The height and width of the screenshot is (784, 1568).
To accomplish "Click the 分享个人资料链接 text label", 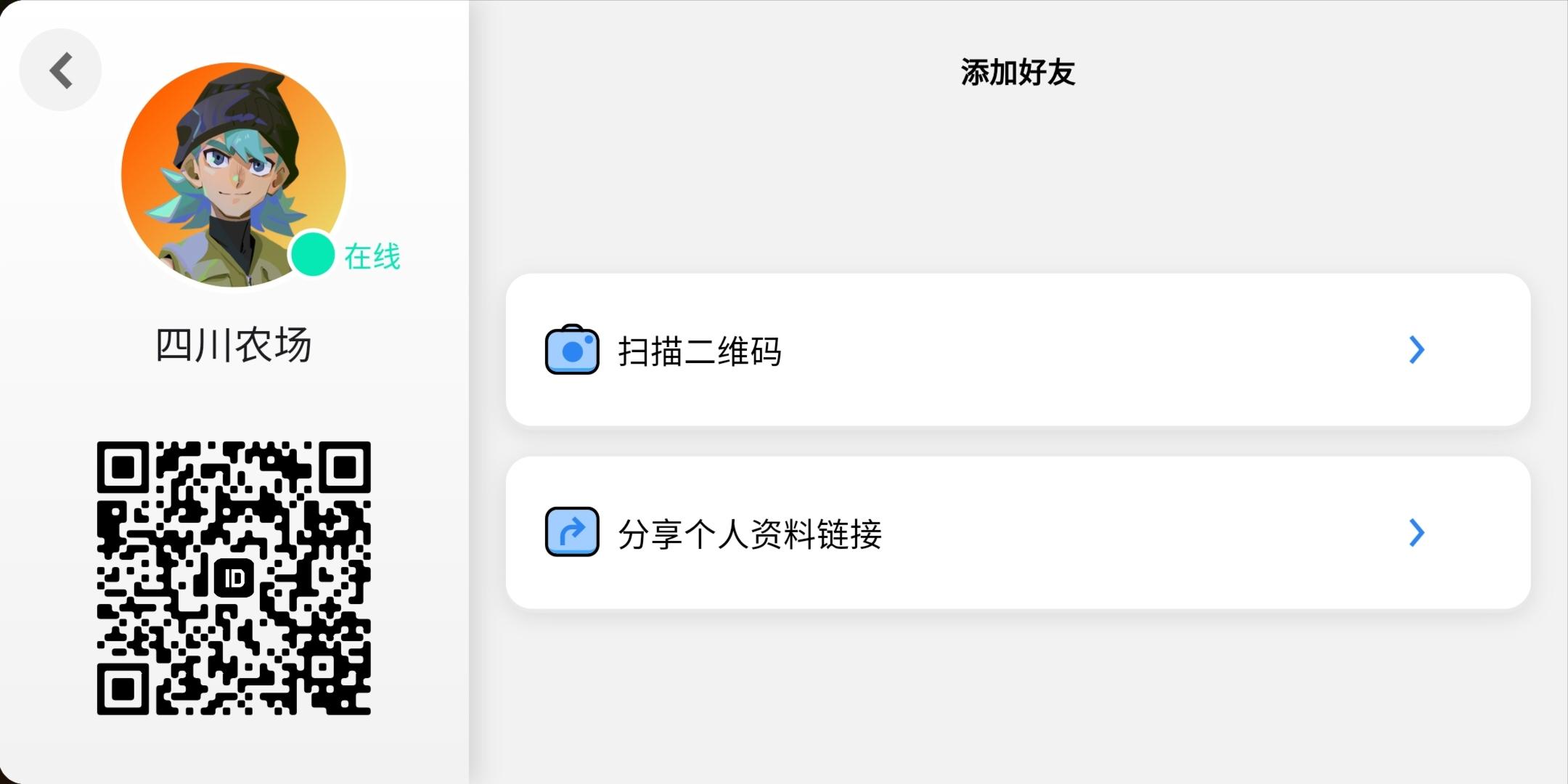I will pos(750,534).
